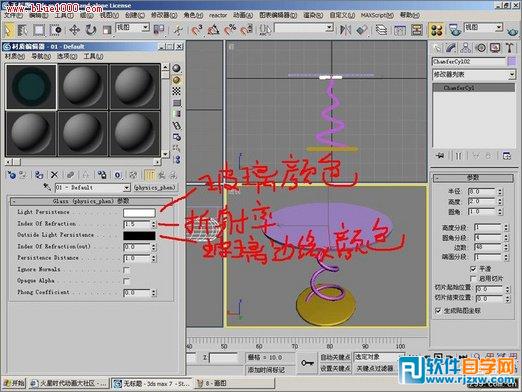Viewport: 522px width, 392px height.
Task: Open the 工具(U) menu in Material Editor
Action: 93,56
